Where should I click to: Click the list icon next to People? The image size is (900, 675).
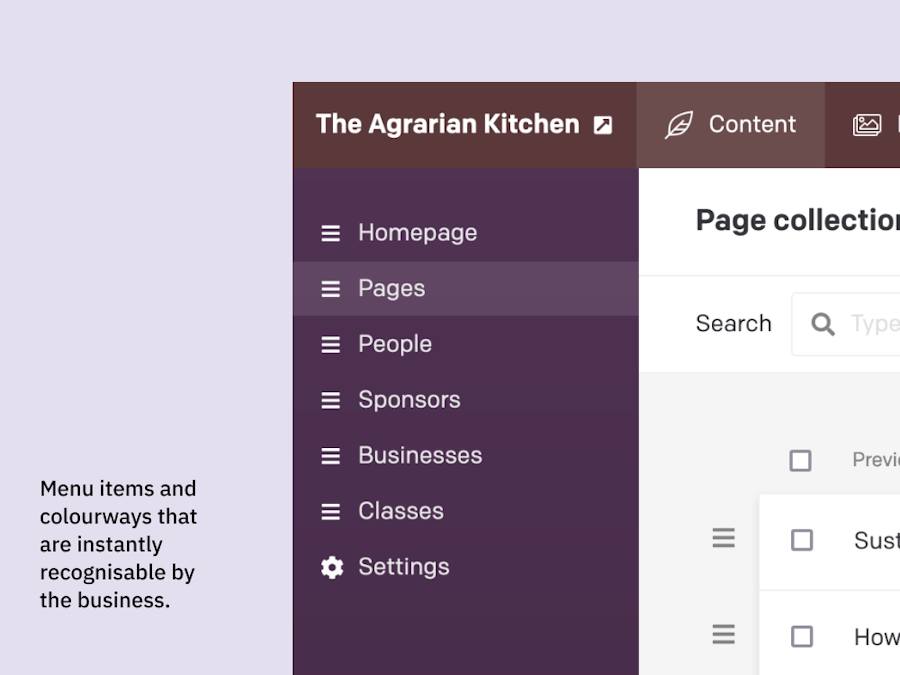point(331,344)
